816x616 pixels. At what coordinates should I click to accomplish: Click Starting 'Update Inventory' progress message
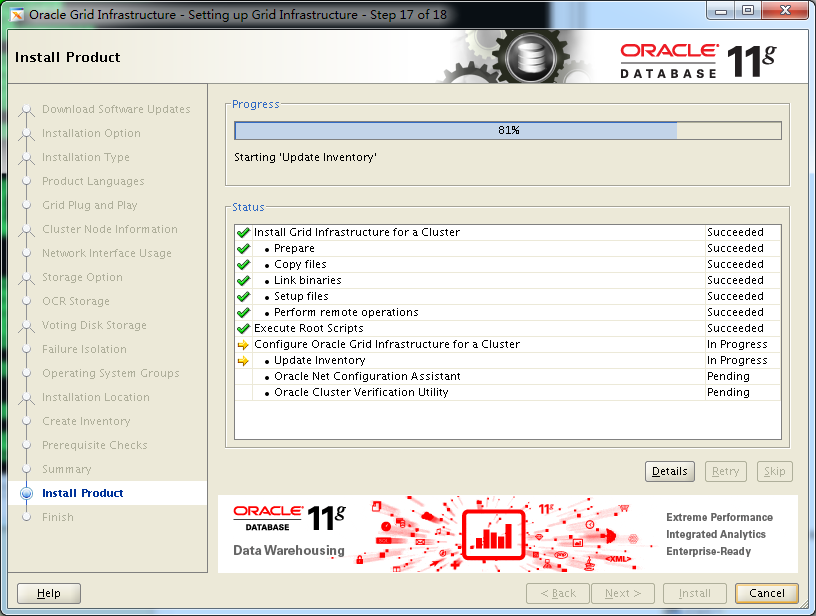coord(305,157)
